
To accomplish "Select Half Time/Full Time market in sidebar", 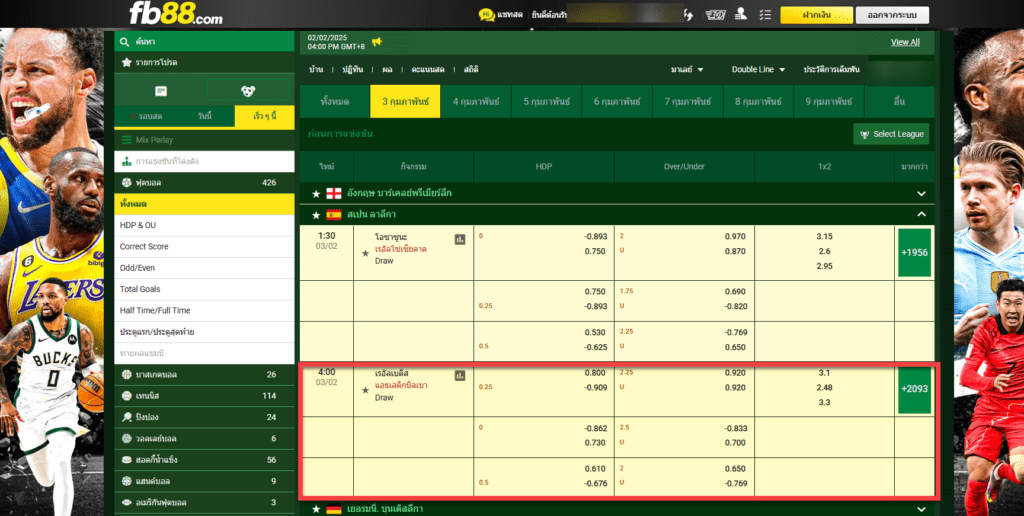I will pyautogui.click(x=204, y=311).
